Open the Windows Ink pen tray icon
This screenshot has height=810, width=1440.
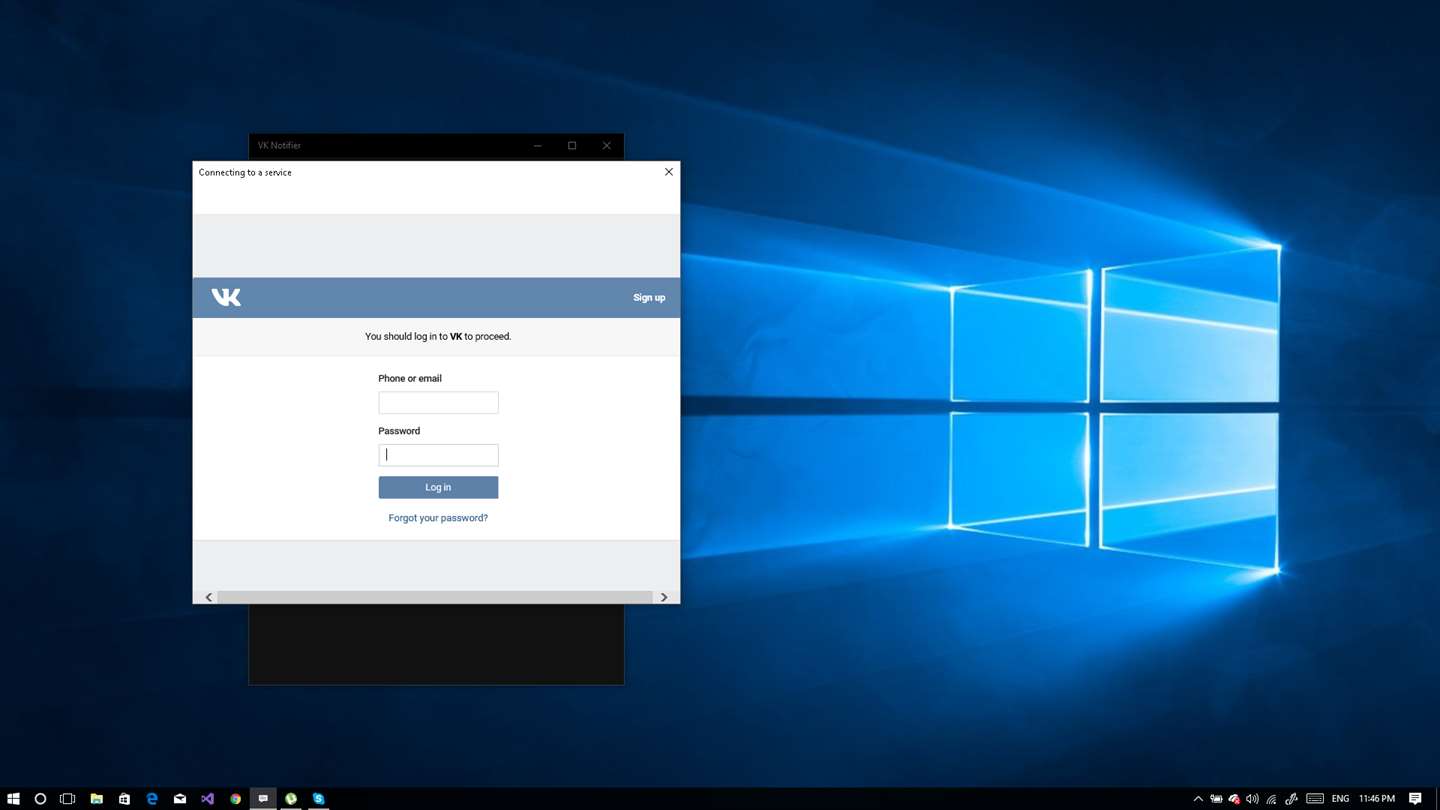(1291, 799)
